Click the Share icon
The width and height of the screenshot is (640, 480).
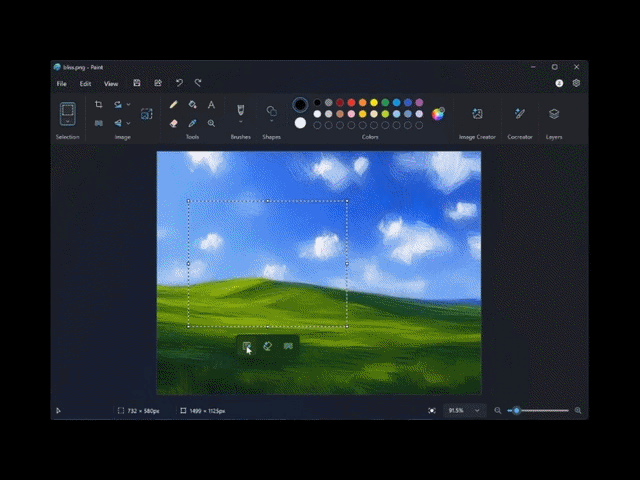[x=158, y=83]
